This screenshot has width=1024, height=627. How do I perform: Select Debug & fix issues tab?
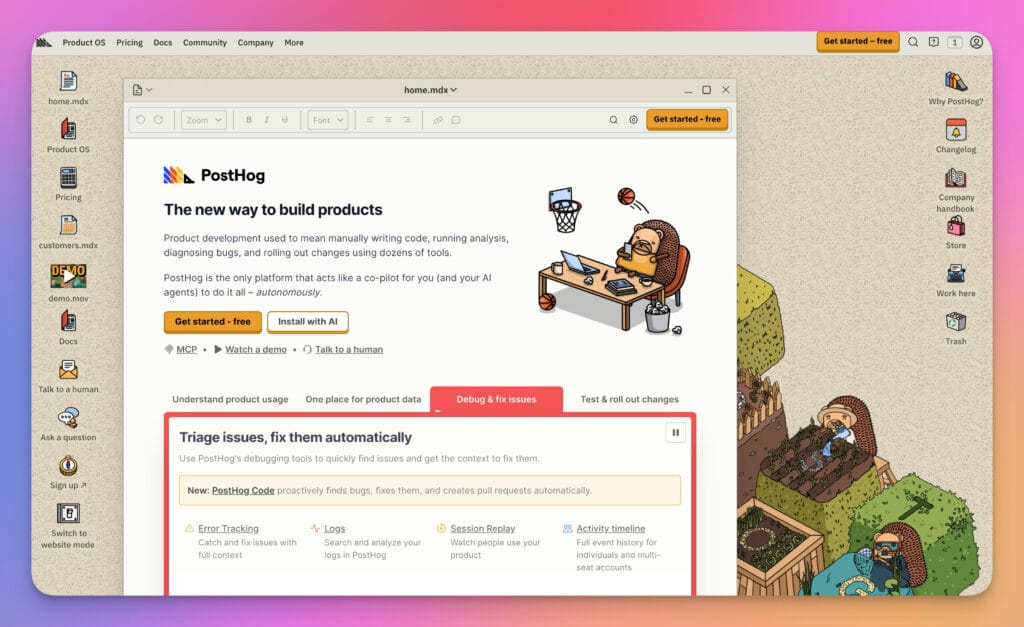coord(496,399)
